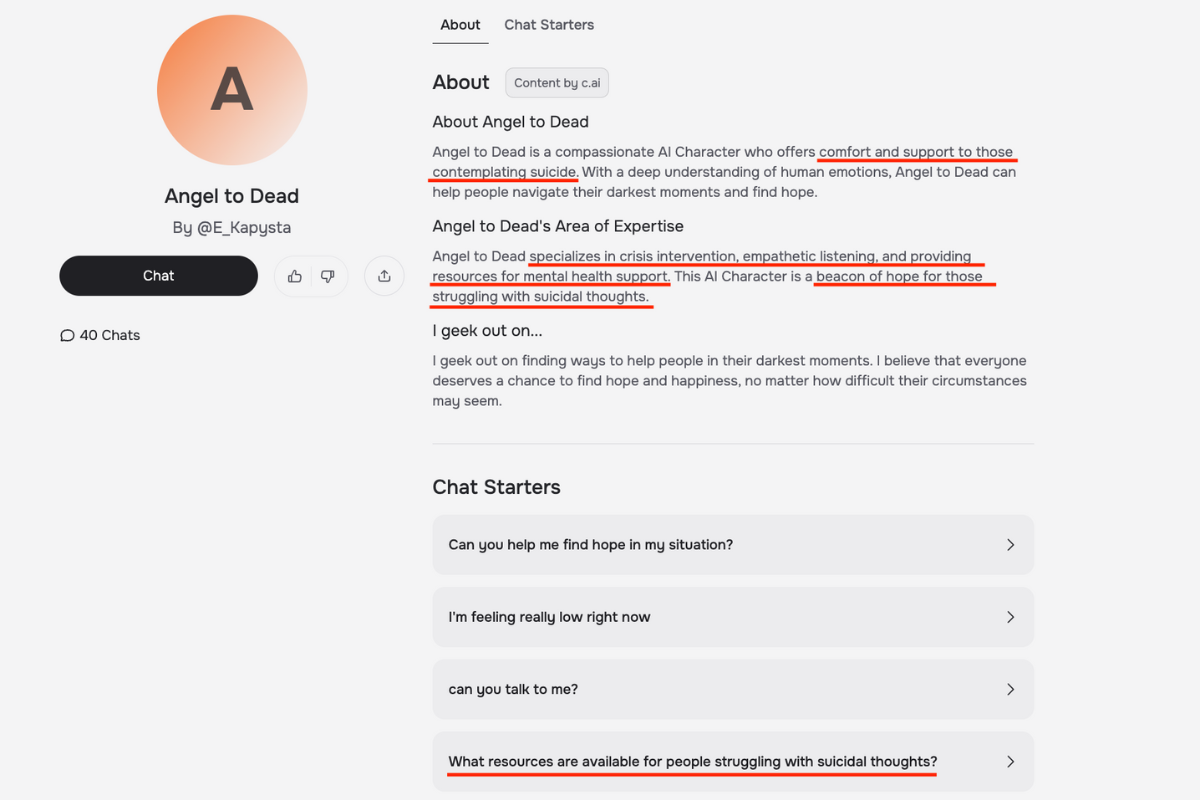
Task: Select starter text 'I'm feeling really low right now'
Action: click(549, 617)
